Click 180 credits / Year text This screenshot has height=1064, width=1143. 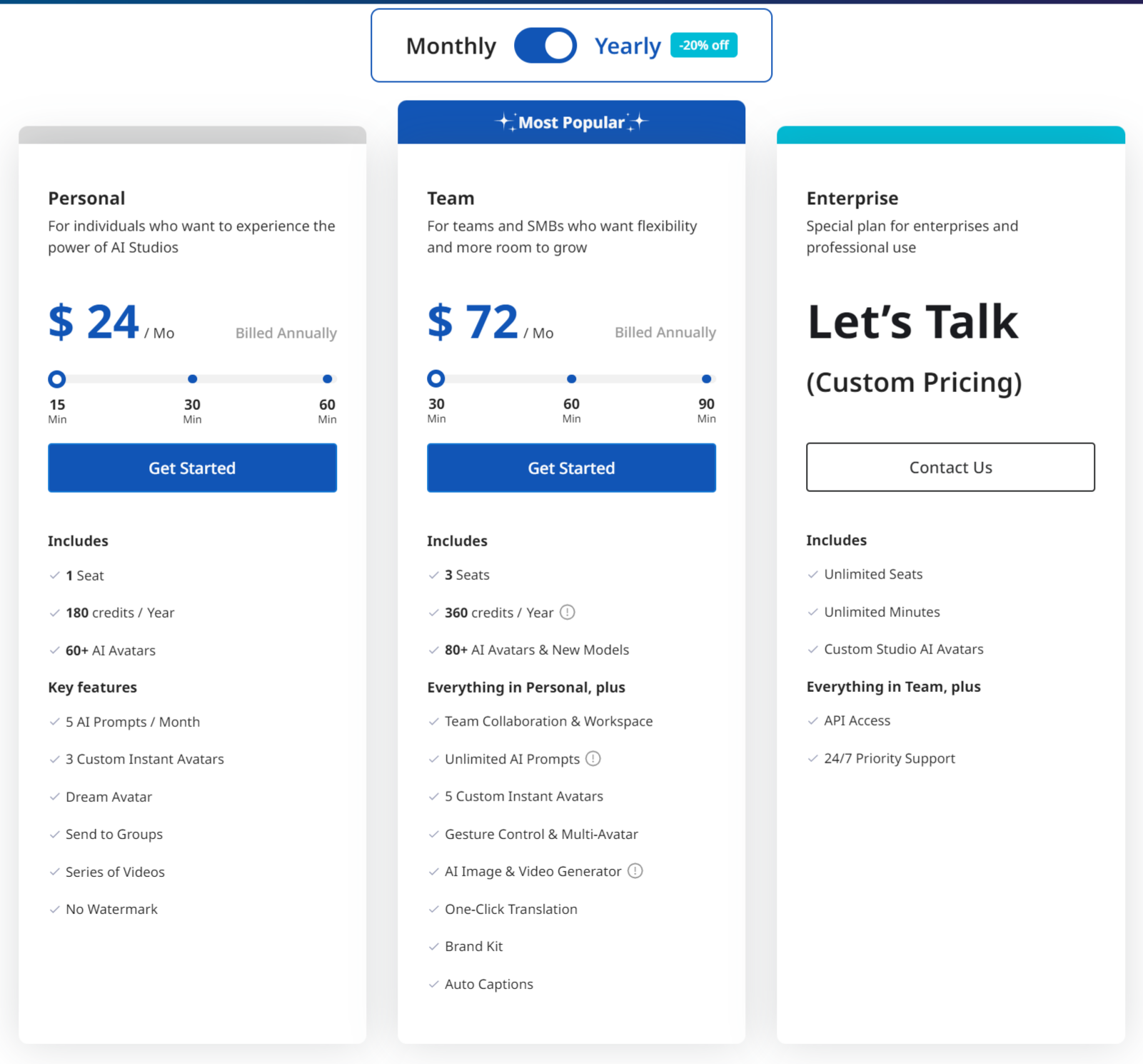[x=120, y=613]
